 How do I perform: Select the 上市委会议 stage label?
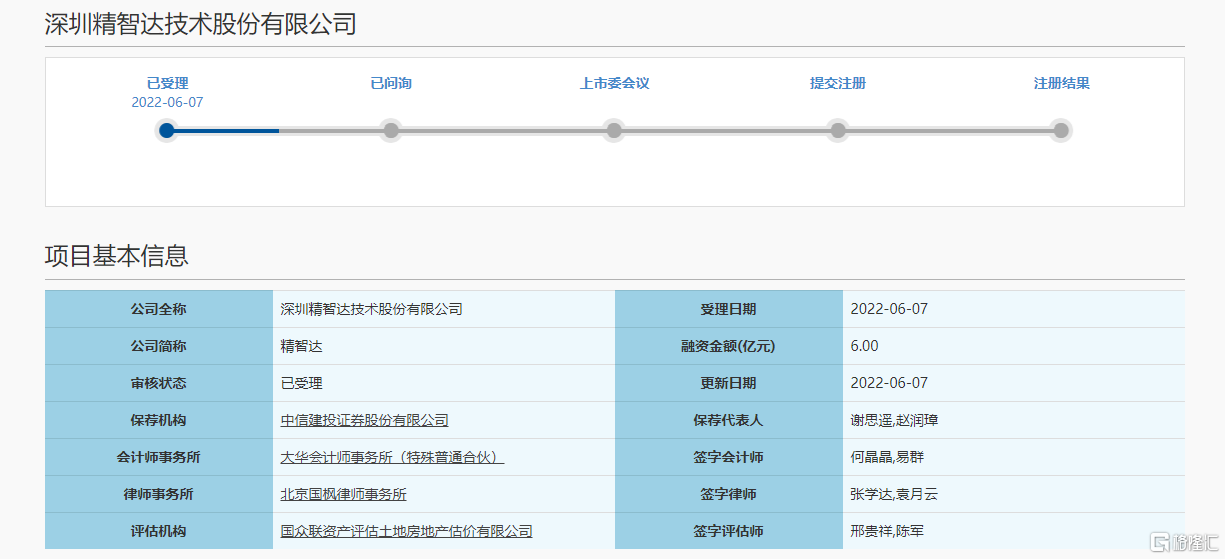pyautogui.click(x=615, y=84)
